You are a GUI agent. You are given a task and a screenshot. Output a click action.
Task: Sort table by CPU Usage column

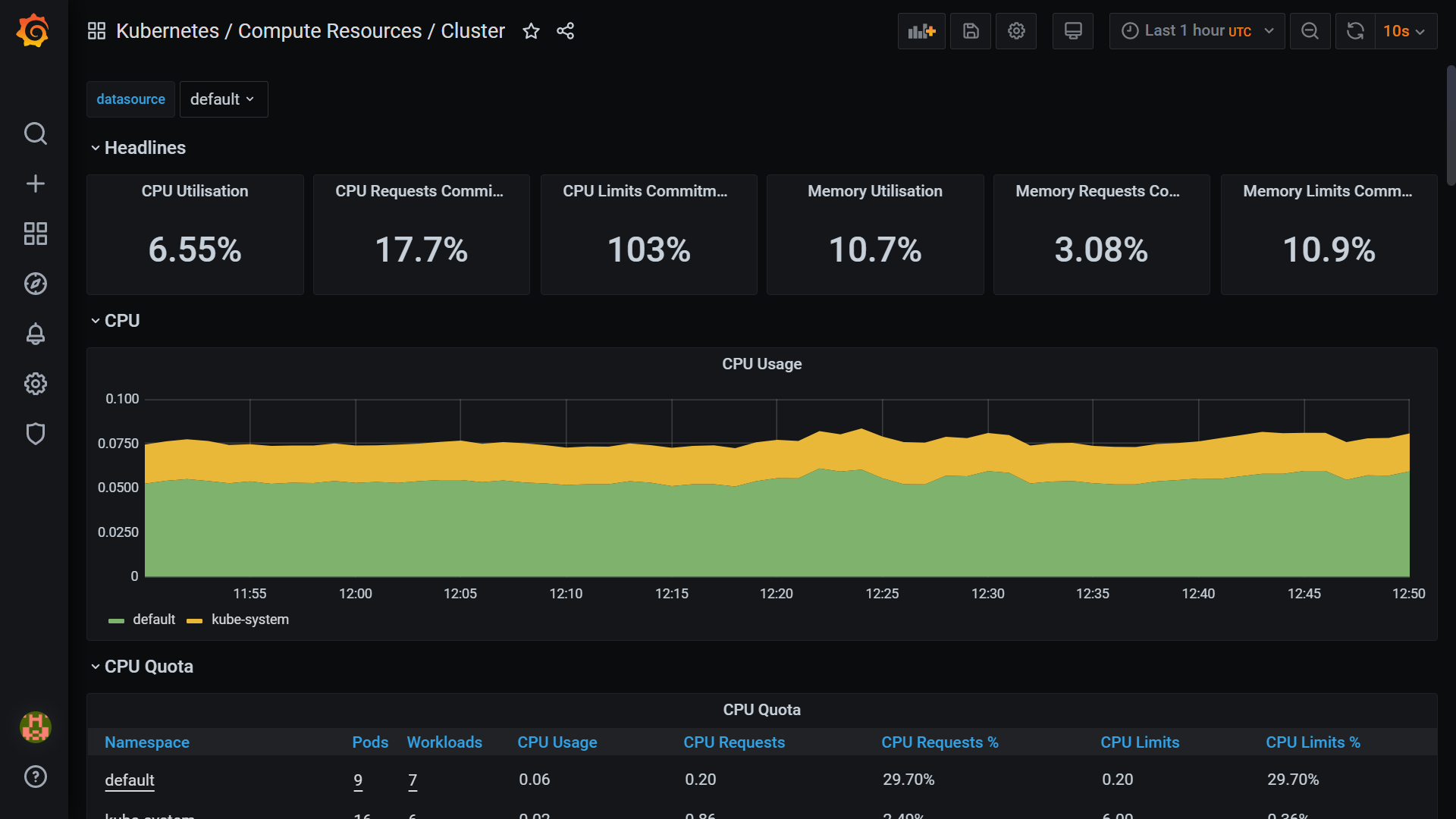[557, 742]
